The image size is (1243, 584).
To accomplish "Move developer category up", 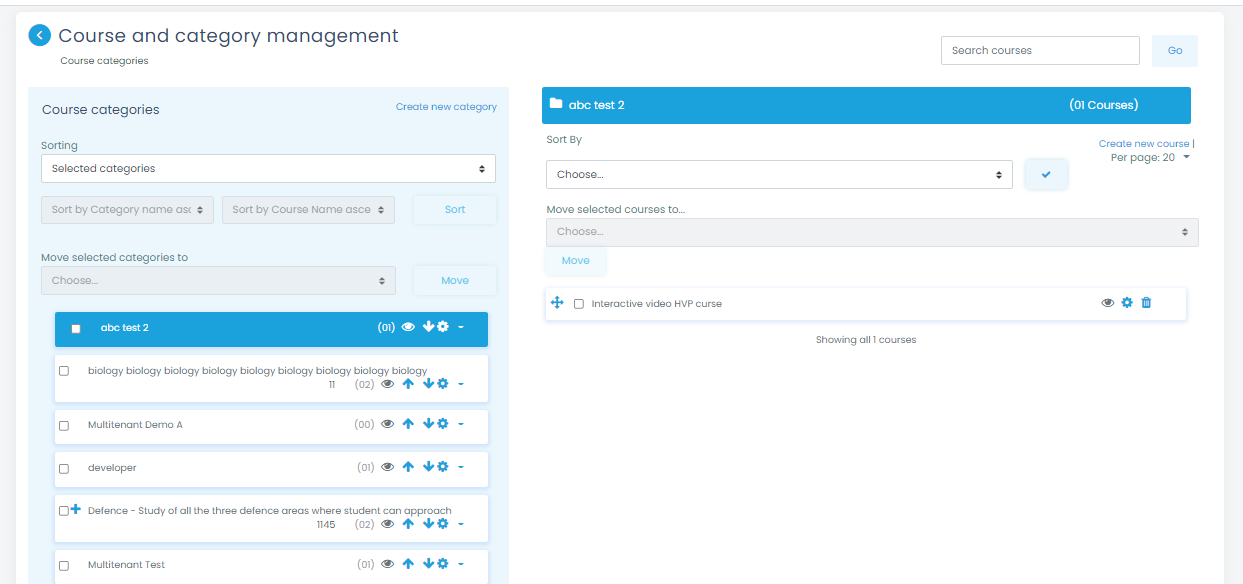I will (408, 467).
